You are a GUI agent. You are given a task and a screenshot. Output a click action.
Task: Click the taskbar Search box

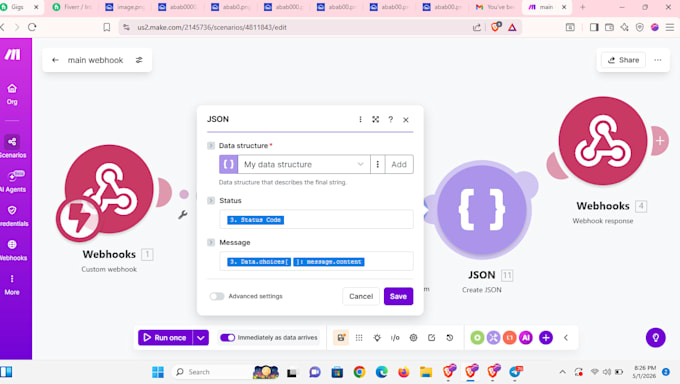pos(212,372)
